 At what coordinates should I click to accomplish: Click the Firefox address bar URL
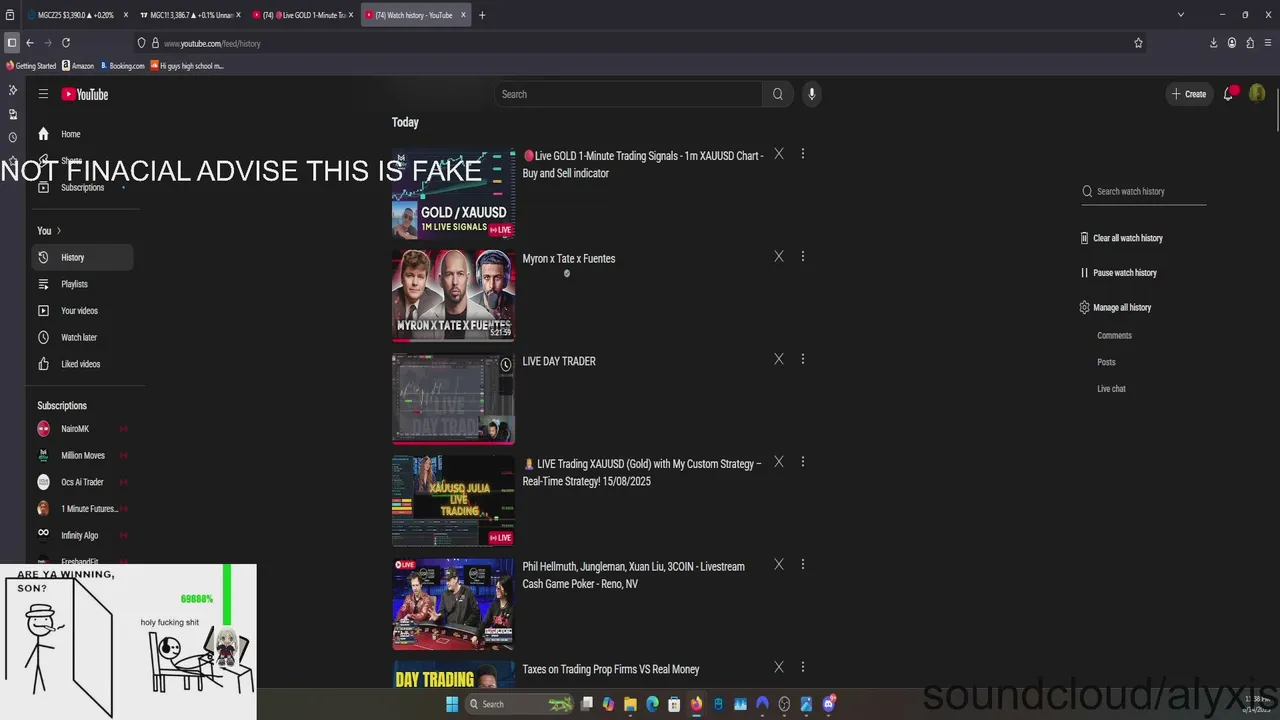pyautogui.click(x=212, y=44)
